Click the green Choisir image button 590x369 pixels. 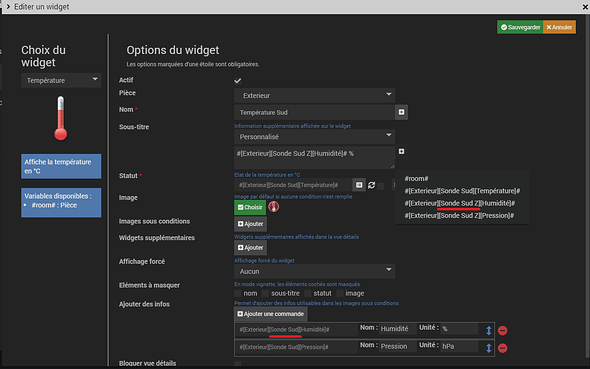pos(250,207)
